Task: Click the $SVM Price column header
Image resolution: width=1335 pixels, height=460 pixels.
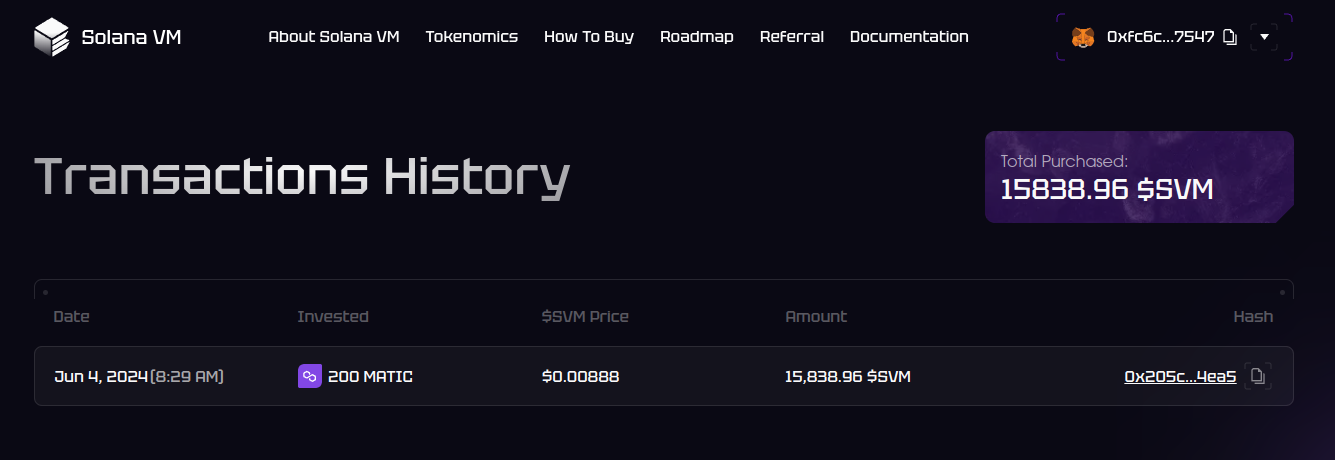Action: [585, 317]
